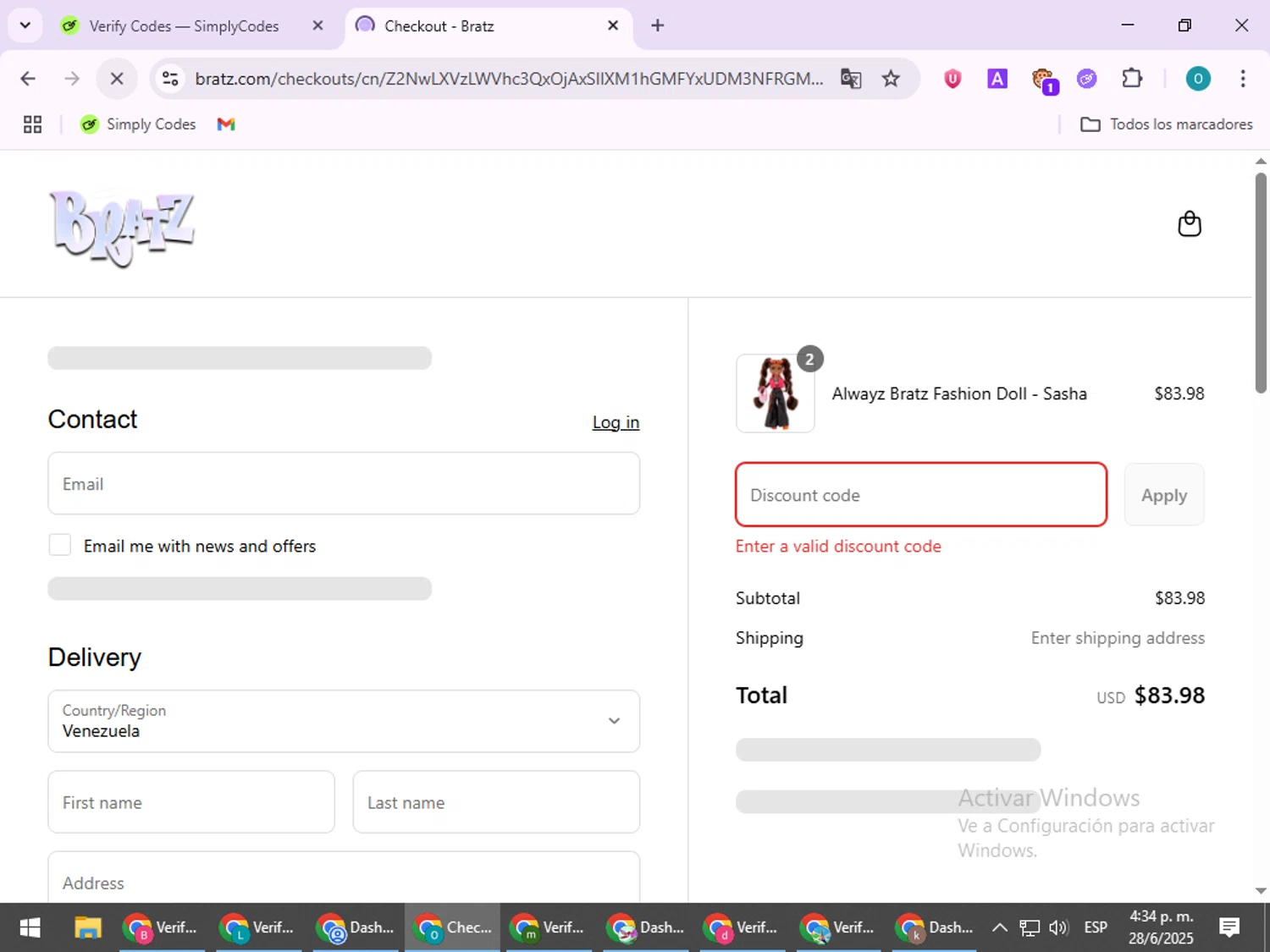Viewport: 1270px width, 952px height.
Task: Open the shopping bag cart icon
Action: tap(1190, 224)
